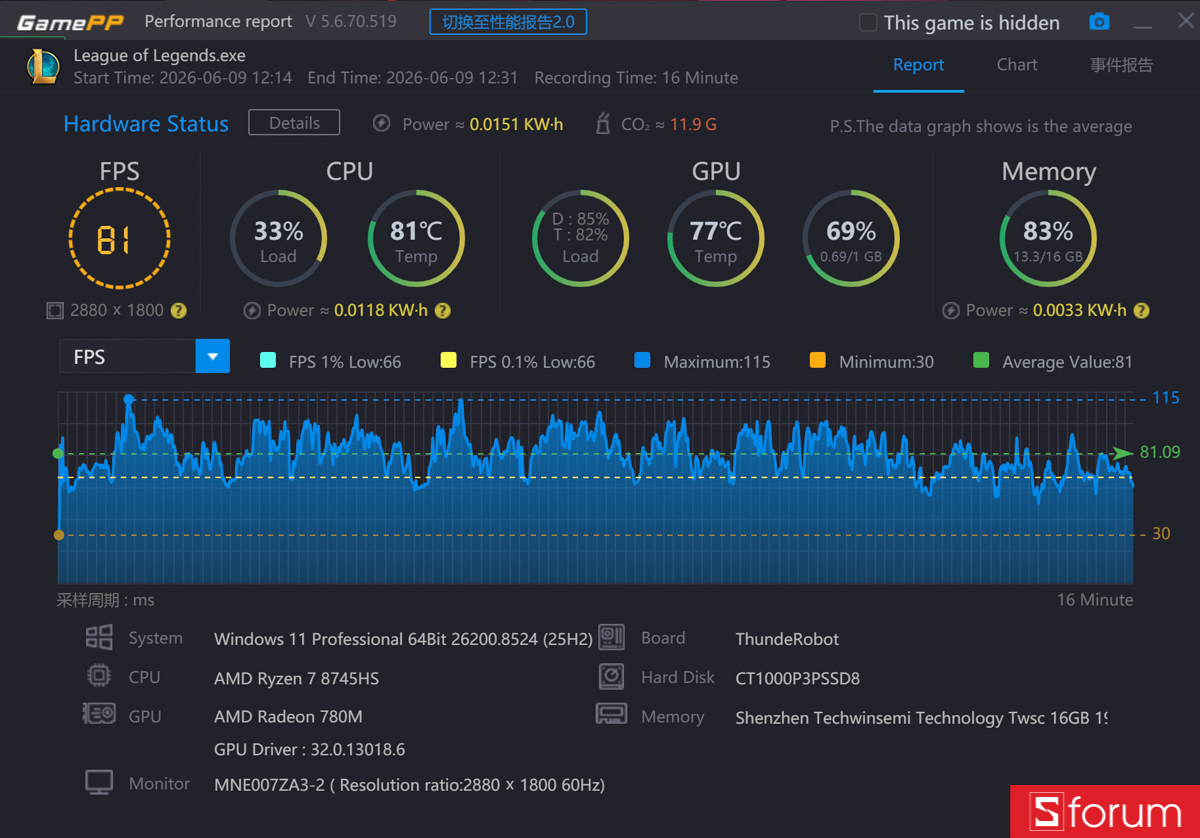1200x838 pixels.
Task: Click the 0.0151 KW·h power value
Action: [x=516, y=124]
